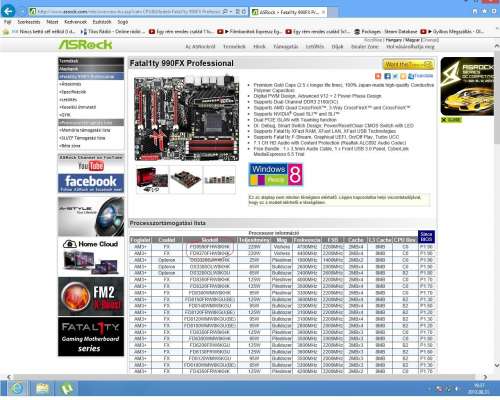
Task: Click the 4700MHz frequency cell
Action: pos(307,247)
